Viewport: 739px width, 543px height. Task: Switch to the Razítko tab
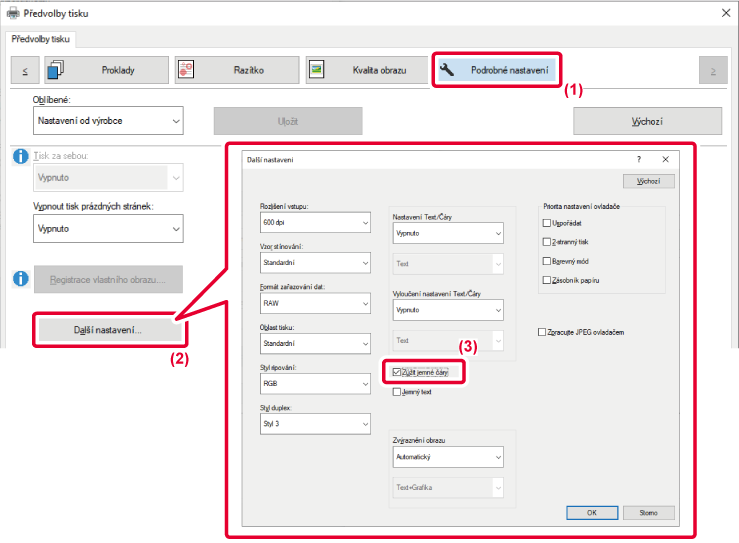click(x=236, y=70)
